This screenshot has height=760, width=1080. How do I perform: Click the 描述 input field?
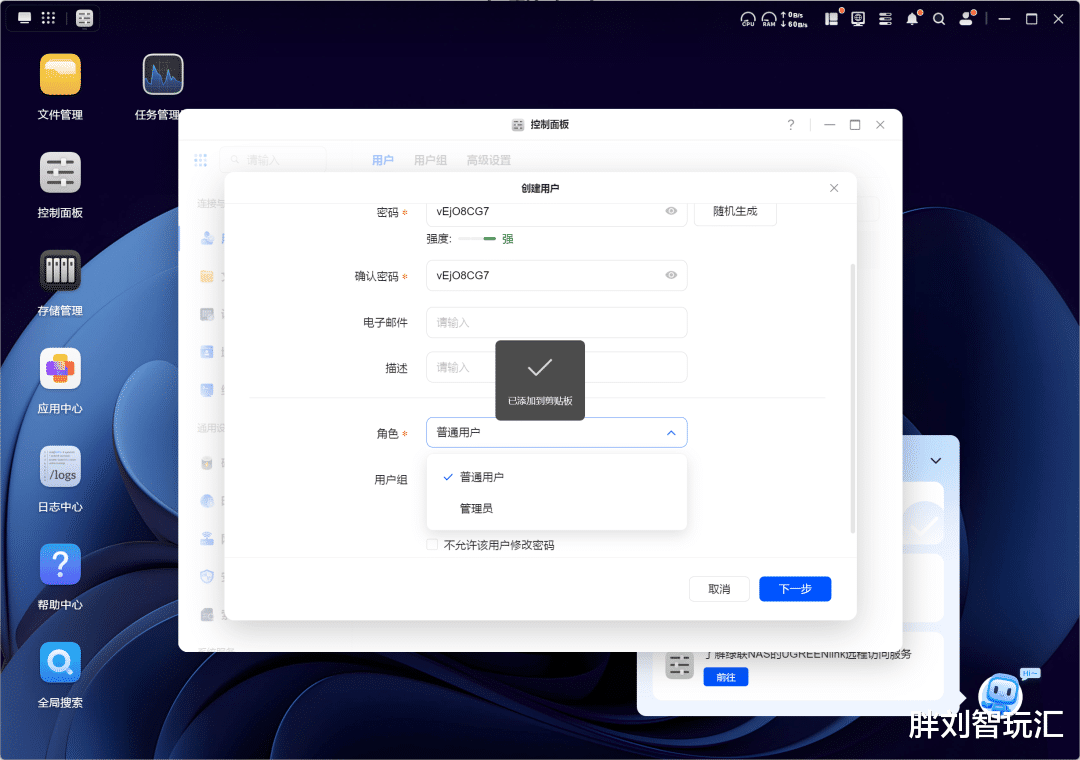[557, 367]
